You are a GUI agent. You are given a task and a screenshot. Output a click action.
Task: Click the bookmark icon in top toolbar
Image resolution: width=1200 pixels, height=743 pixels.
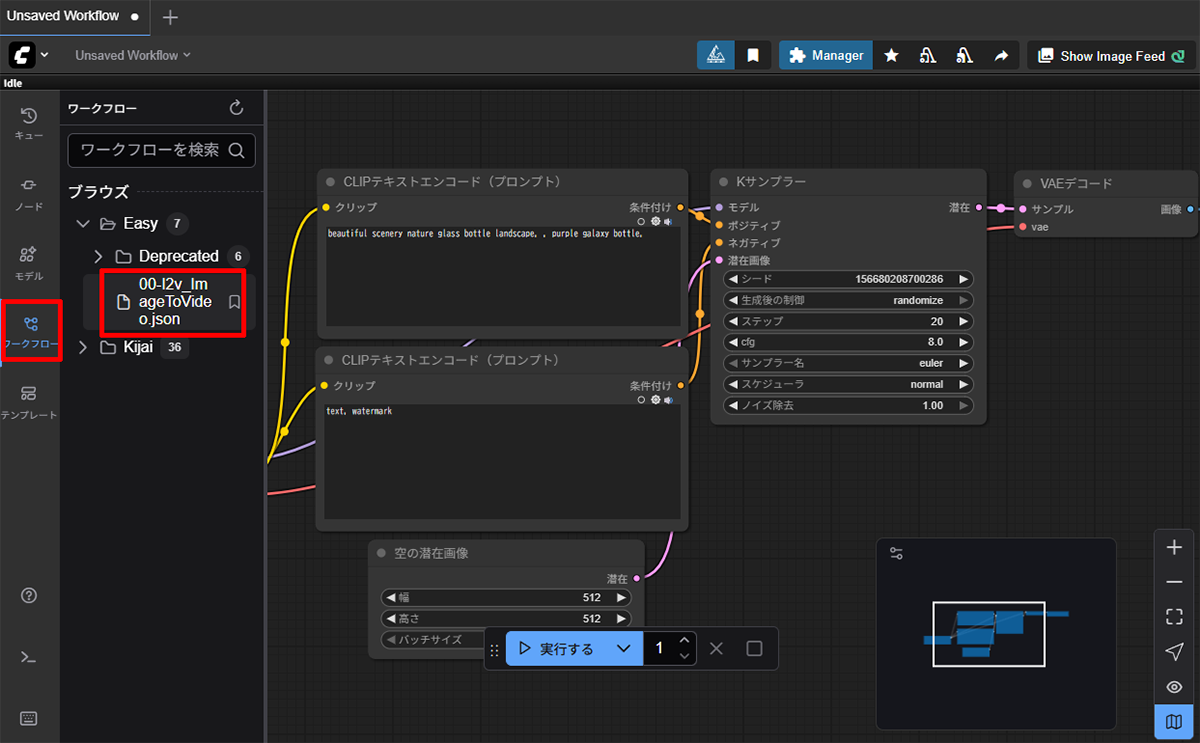[x=753, y=56]
